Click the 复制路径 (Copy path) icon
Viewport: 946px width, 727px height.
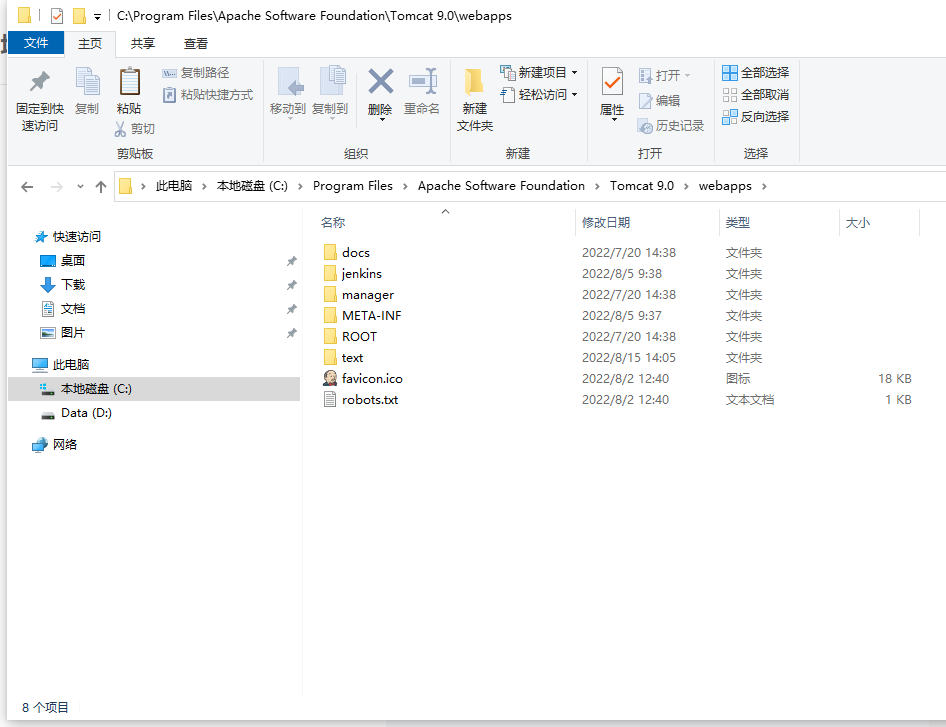169,72
